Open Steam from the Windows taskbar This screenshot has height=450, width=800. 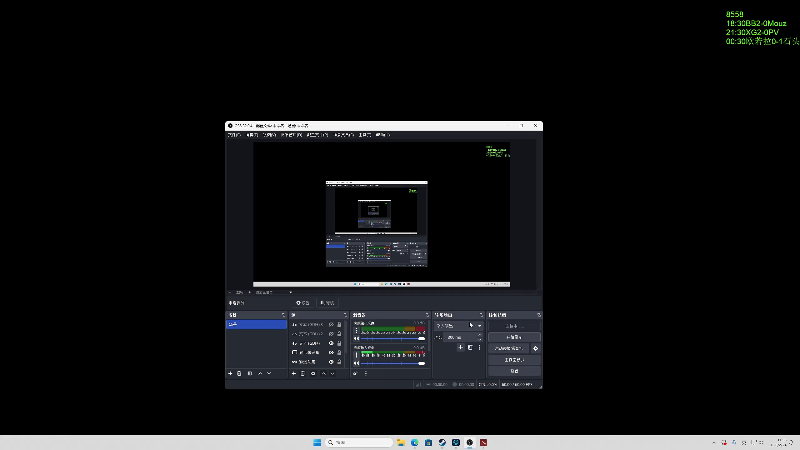[x=442, y=442]
